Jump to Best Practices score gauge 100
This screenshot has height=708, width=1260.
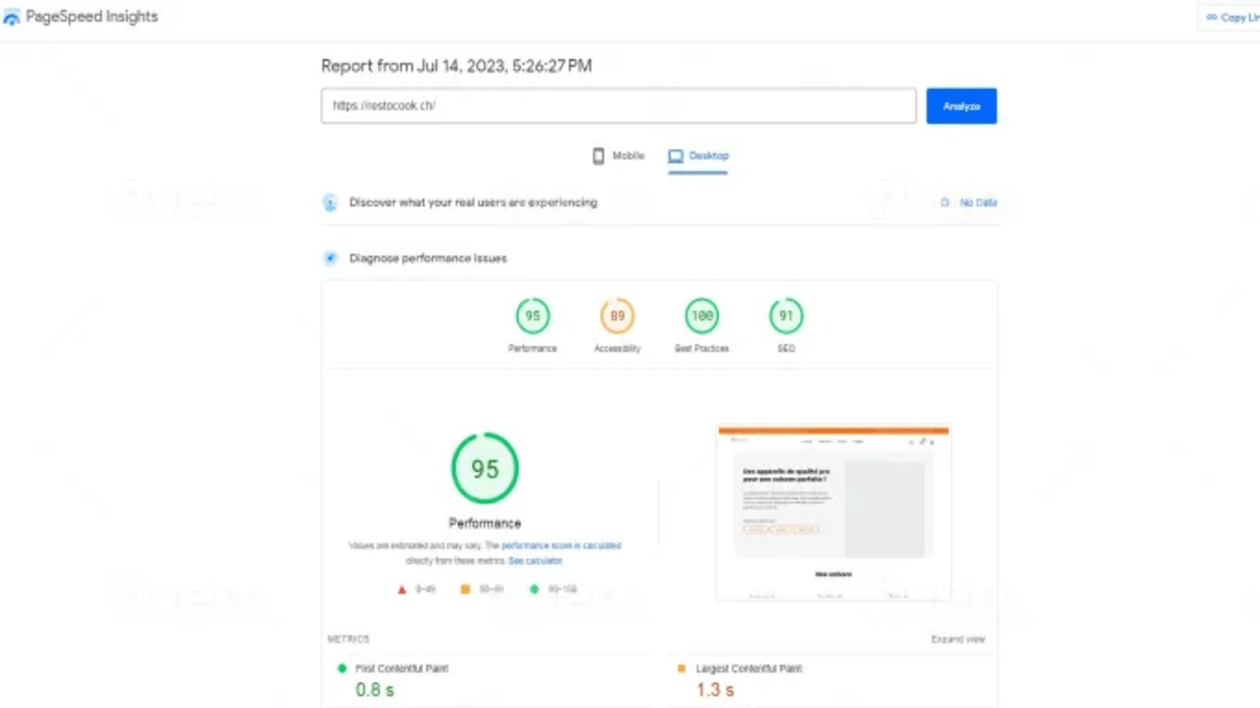[x=702, y=316]
